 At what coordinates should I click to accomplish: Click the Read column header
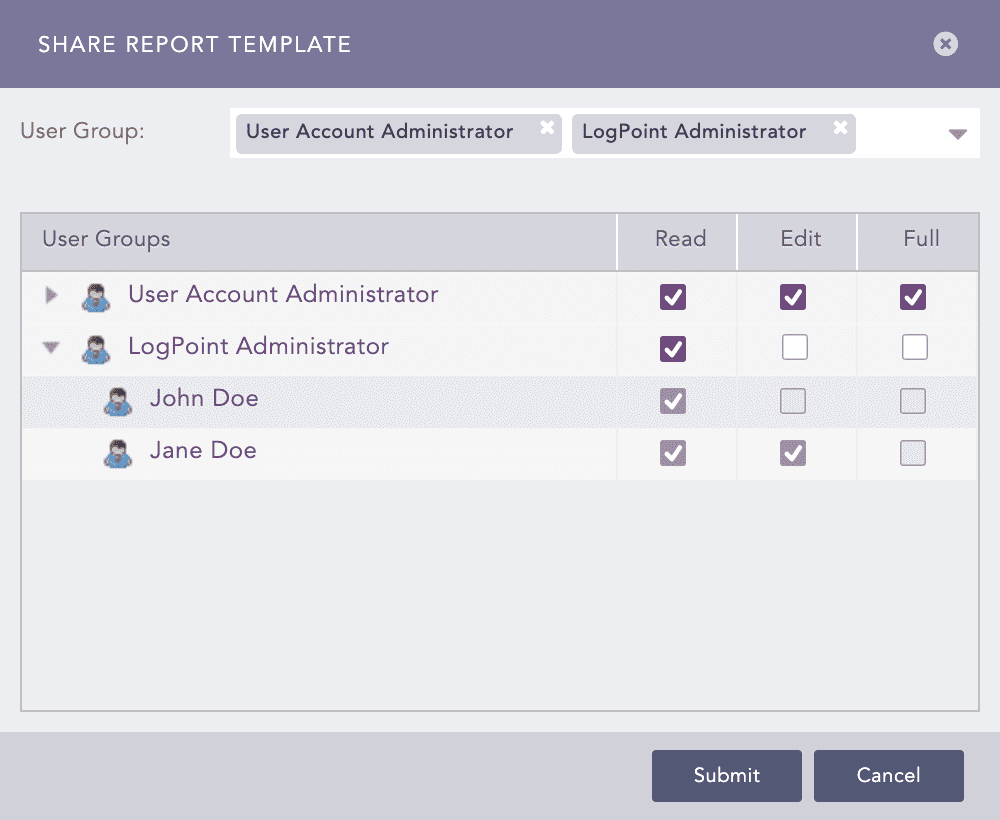(x=679, y=240)
